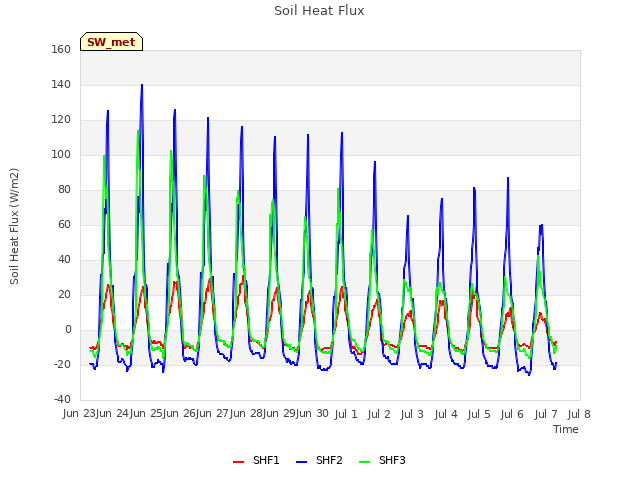Click the 40 y-axis tick label
The image size is (640, 480).
[64, 260]
